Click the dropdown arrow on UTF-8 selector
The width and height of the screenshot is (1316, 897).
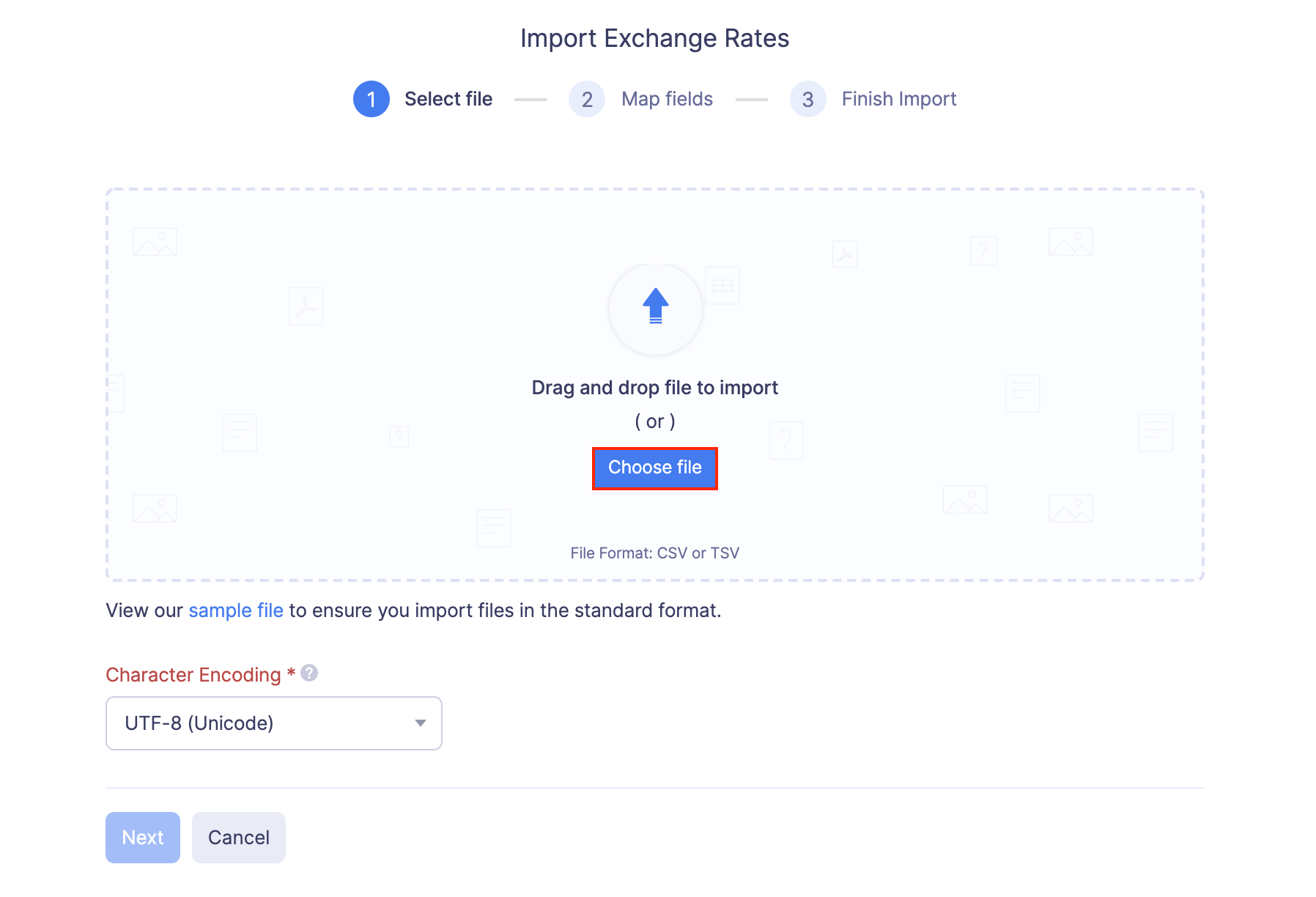click(x=420, y=723)
